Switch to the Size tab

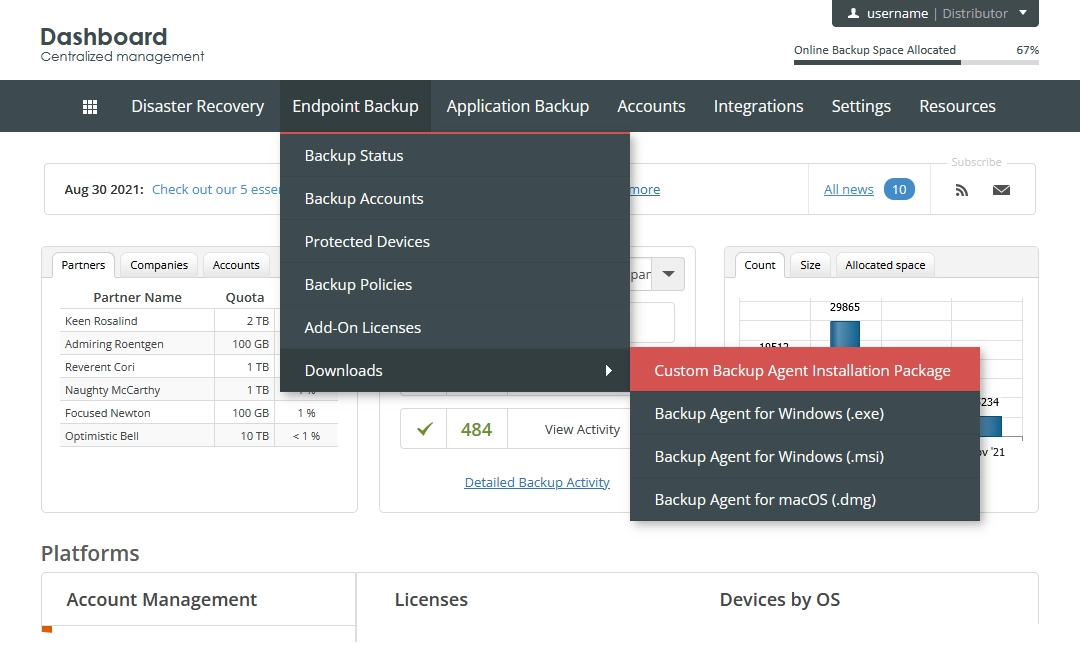pyautogui.click(x=810, y=265)
